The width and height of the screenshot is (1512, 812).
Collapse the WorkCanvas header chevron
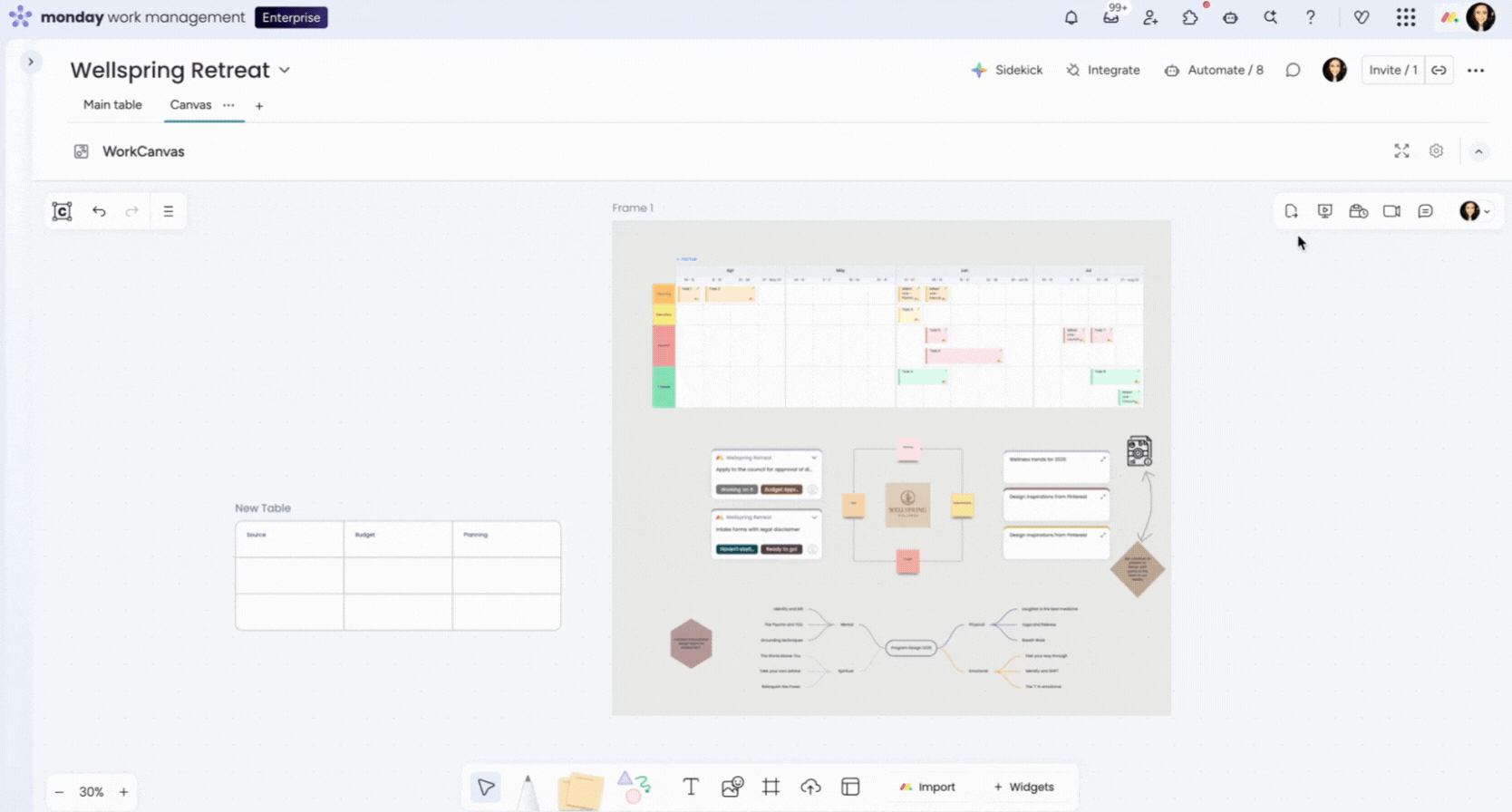point(1478,151)
